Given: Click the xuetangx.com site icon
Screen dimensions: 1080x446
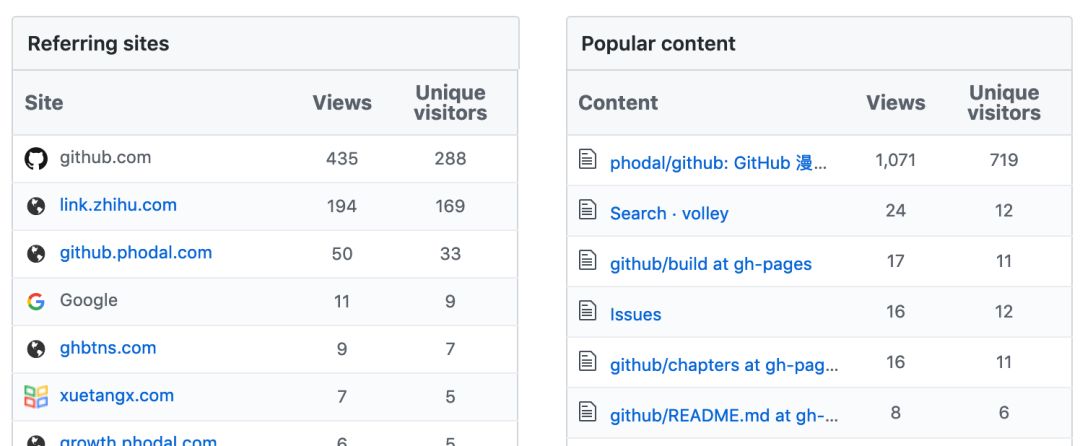Looking at the screenshot, I should (x=36, y=397).
